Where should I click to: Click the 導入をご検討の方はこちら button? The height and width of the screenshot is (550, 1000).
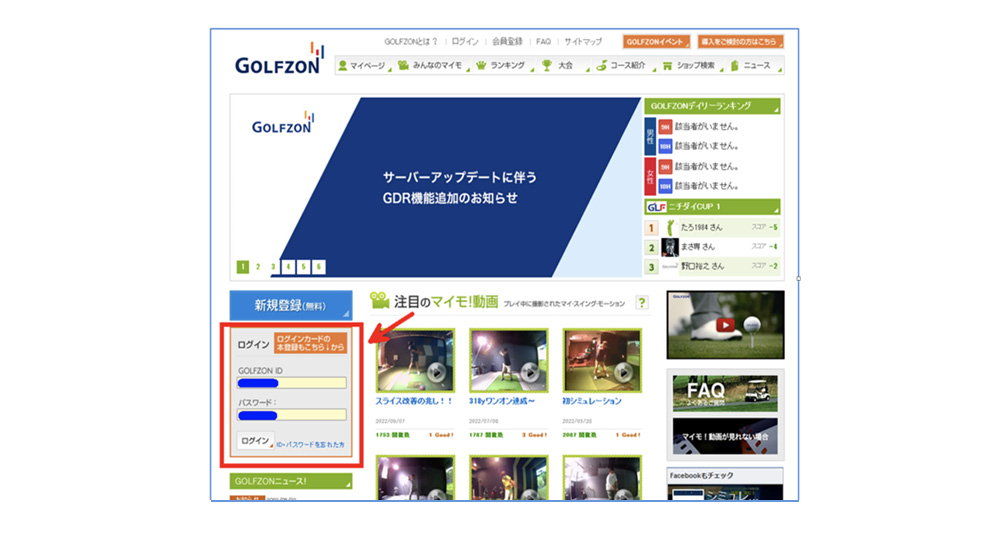740,41
